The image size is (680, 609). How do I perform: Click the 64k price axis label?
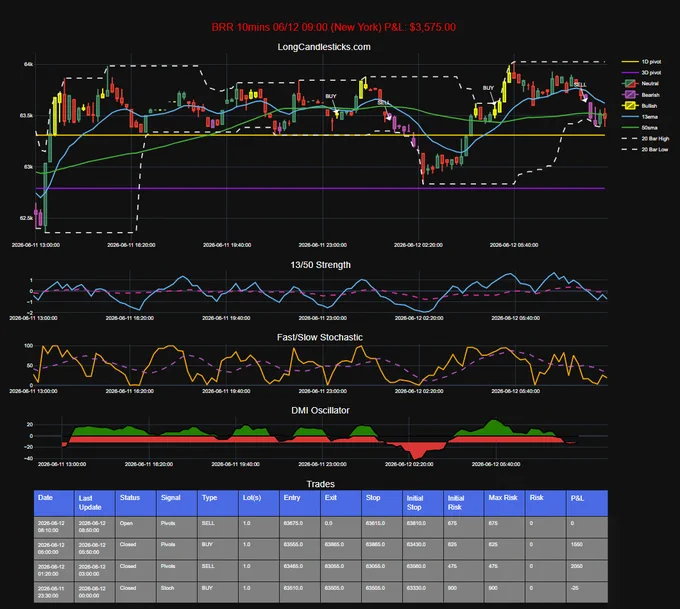(28, 64)
